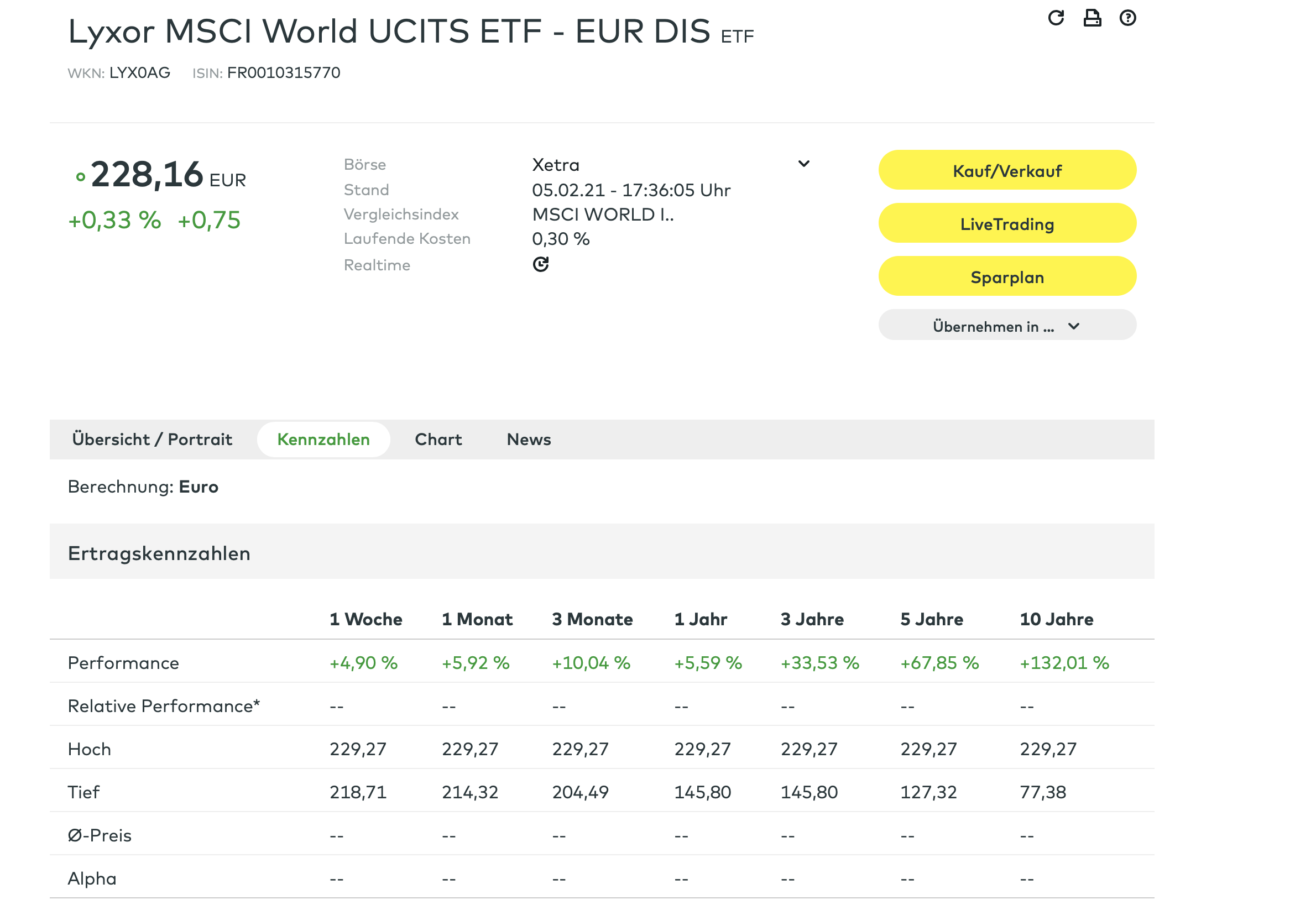Select the Kennzahlen tab
Viewport: 1316px width, 910px height.
(x=323, y=440)
